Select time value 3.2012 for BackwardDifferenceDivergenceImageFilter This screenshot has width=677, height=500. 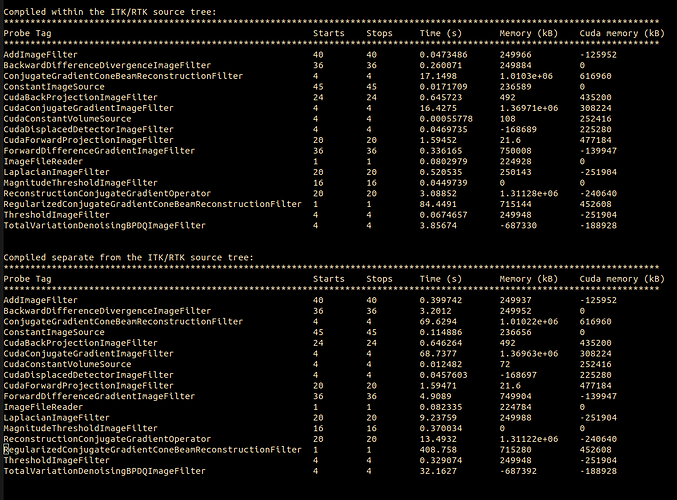[436, 311]
